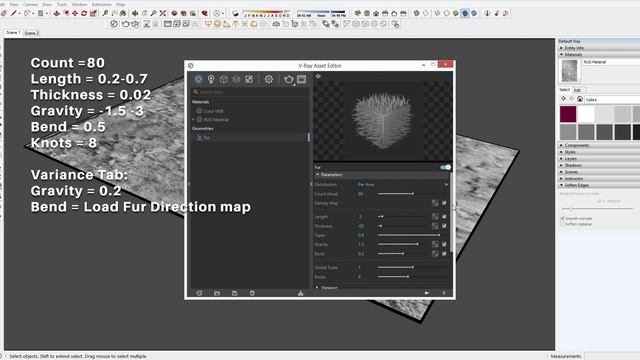Pick the dark maroon color swatch

point(568,114)
